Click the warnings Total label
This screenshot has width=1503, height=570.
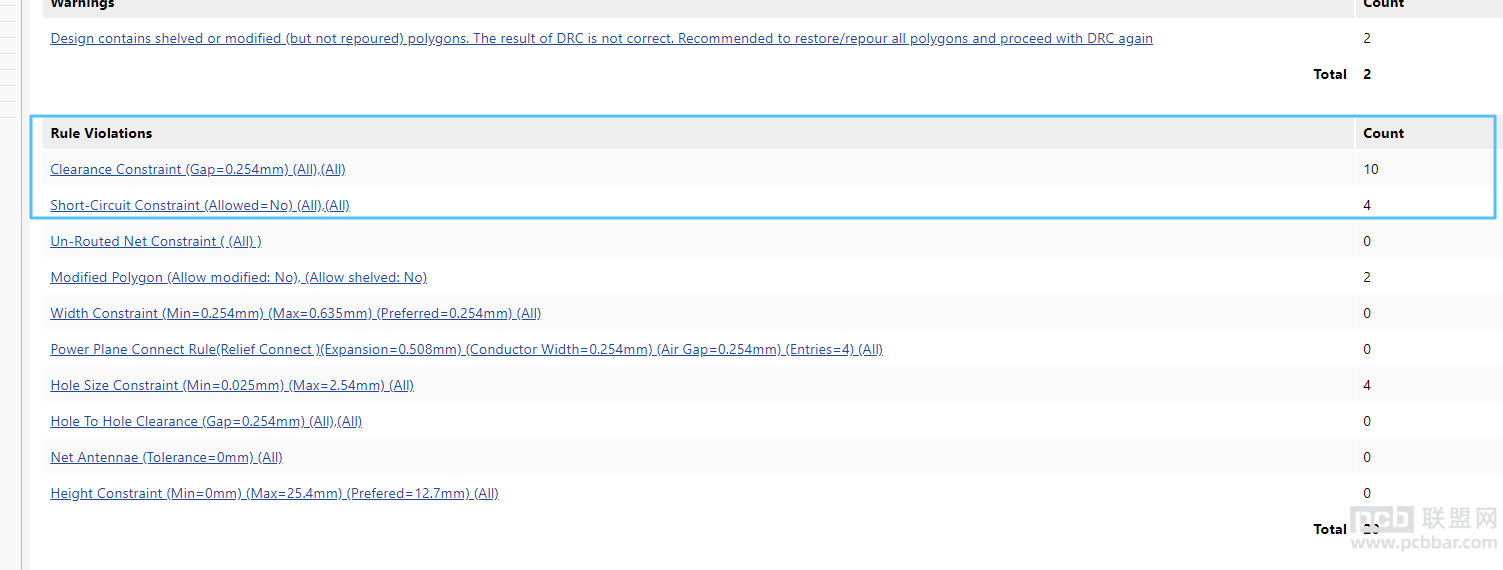click(1330, 74)
